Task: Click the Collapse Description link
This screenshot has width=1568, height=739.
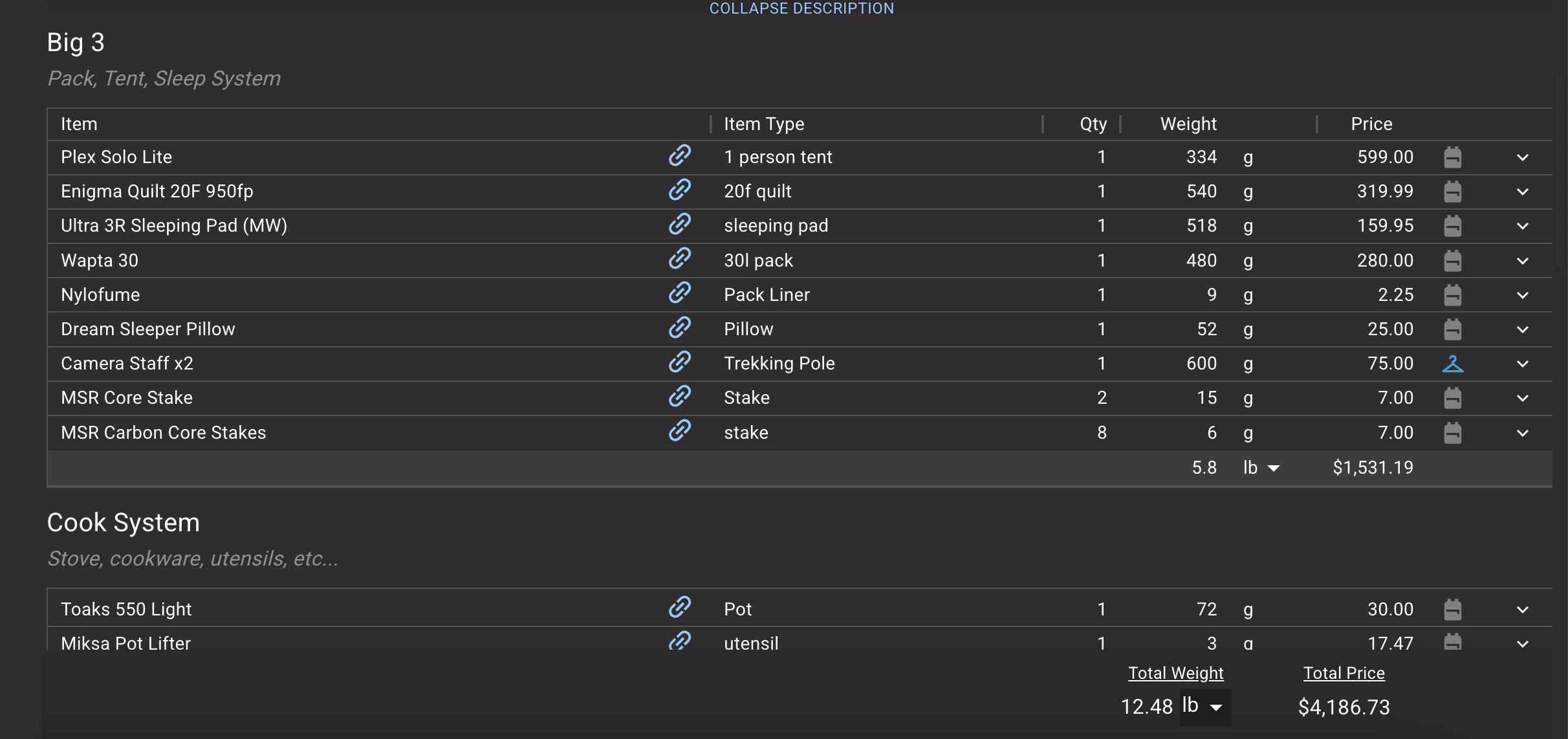Action: pyautogui.click(x=801, y=8)
